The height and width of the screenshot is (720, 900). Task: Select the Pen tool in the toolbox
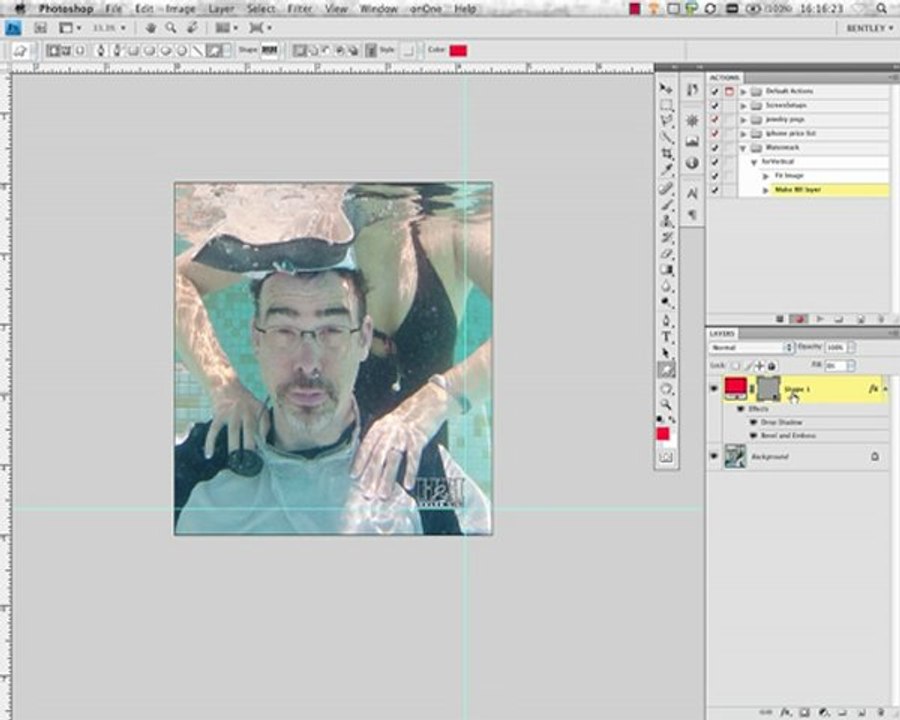coord(666,320)
